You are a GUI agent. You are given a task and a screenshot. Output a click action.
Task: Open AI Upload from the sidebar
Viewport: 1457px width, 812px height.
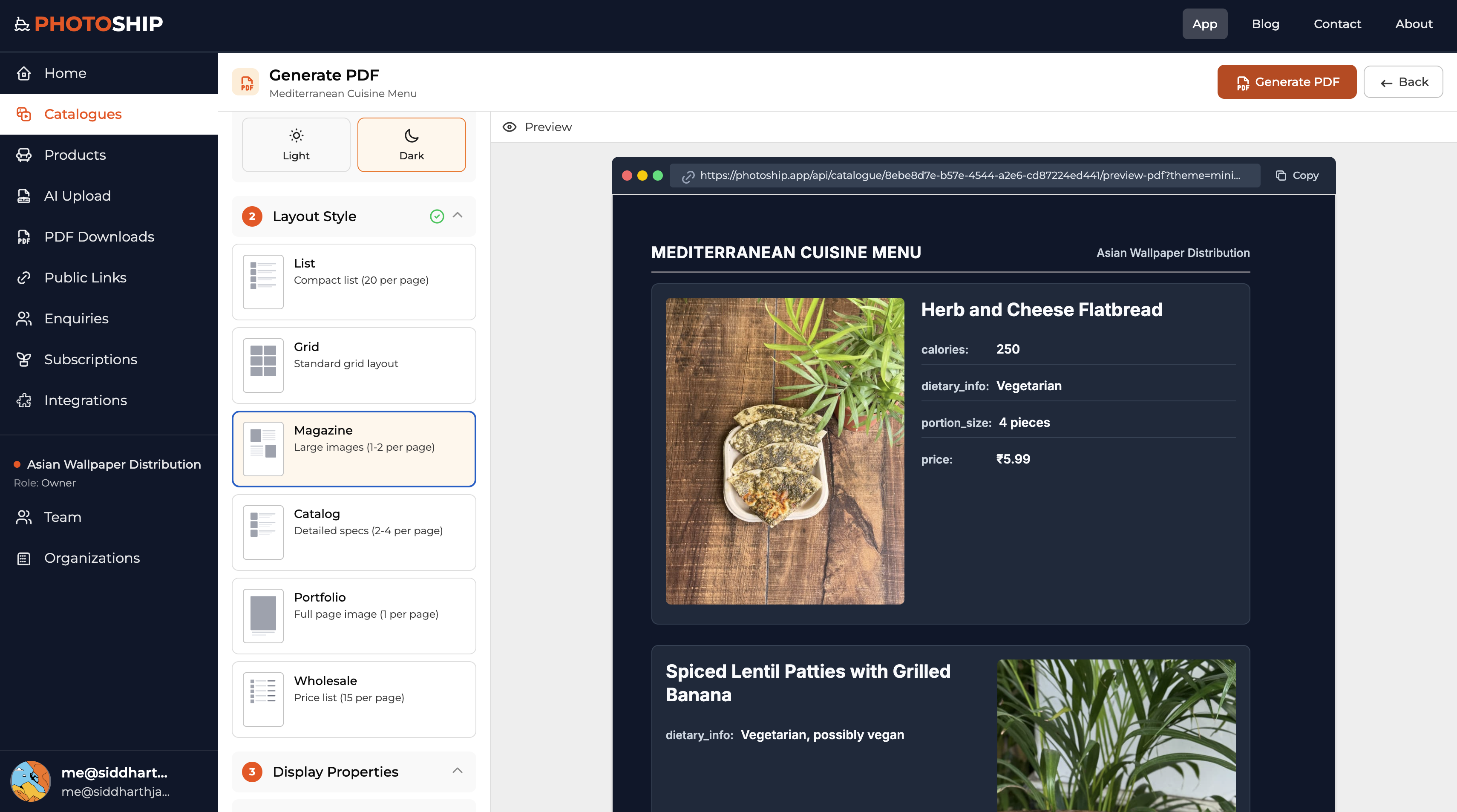[x=77, y=196]
